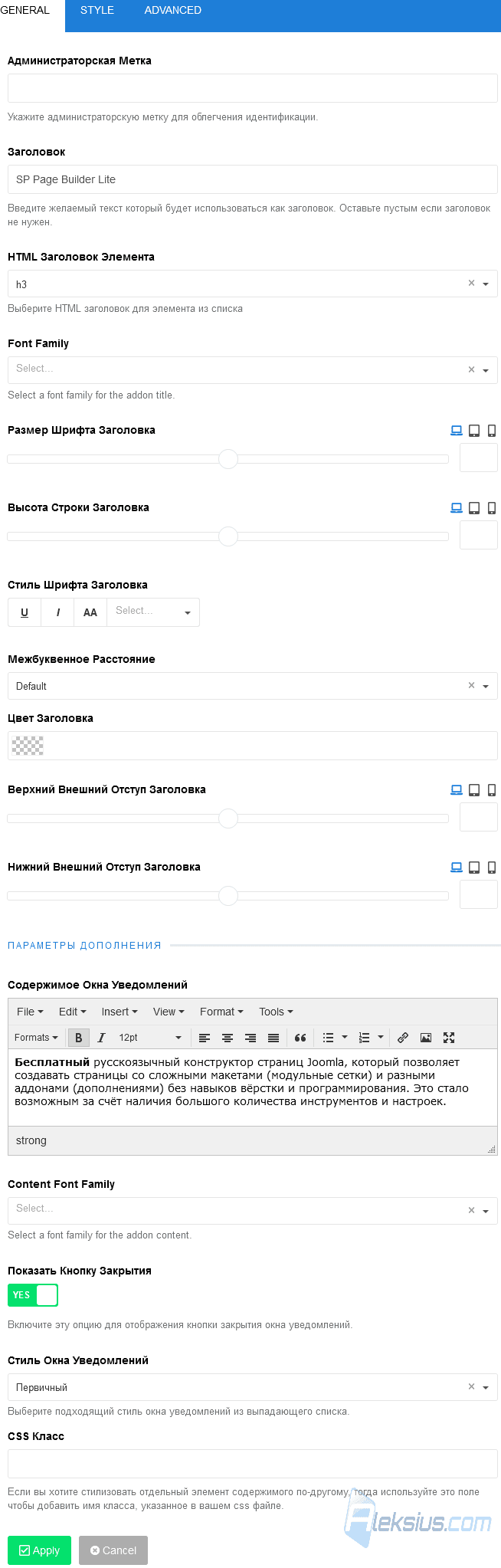Viewport: 501px width, 1568px height.
Task: Open the title color swatch picker
Action: pos(28,746)
